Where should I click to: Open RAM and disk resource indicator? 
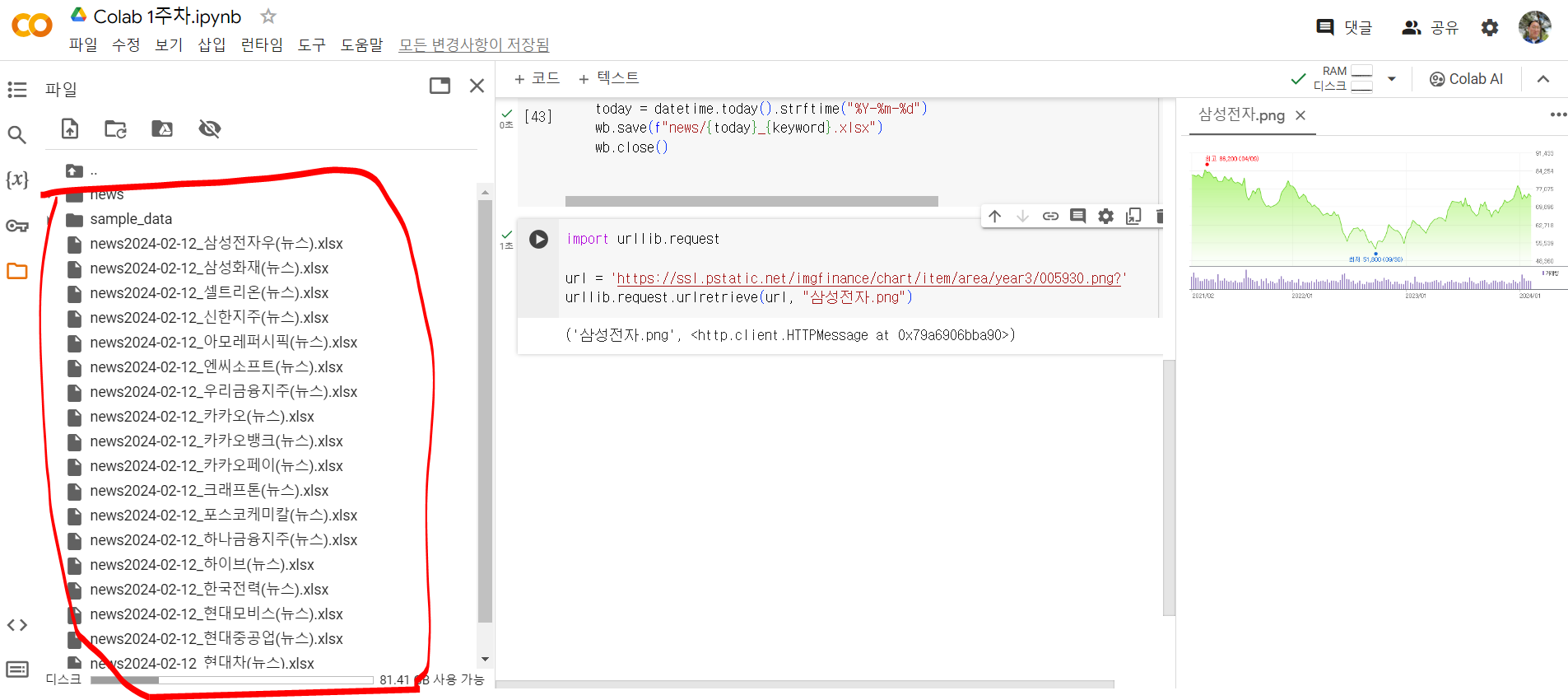tap(1343, 78)
